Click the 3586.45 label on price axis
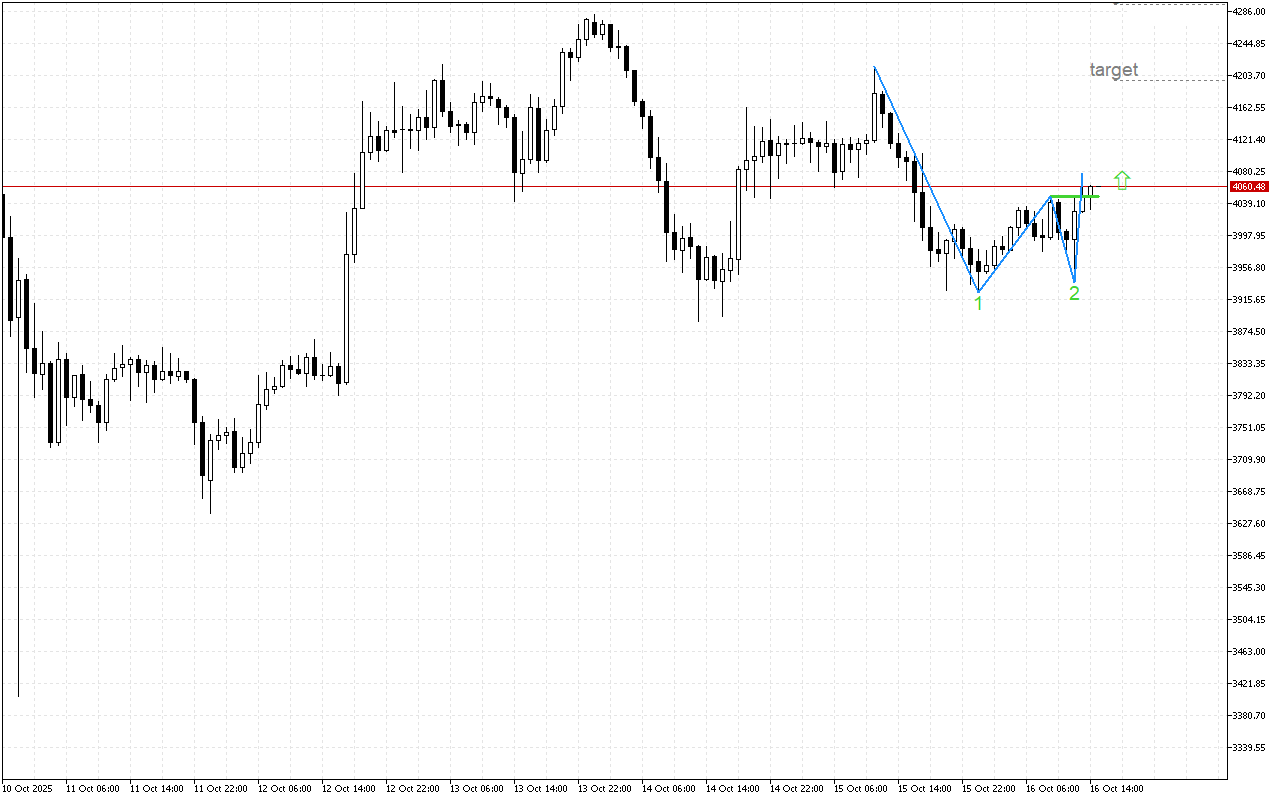The image size is (1280, 800). coord(1250,556)
